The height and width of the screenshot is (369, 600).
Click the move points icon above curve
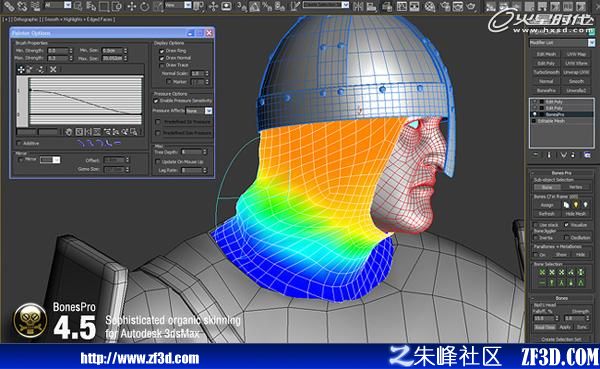tap(21, 69)
